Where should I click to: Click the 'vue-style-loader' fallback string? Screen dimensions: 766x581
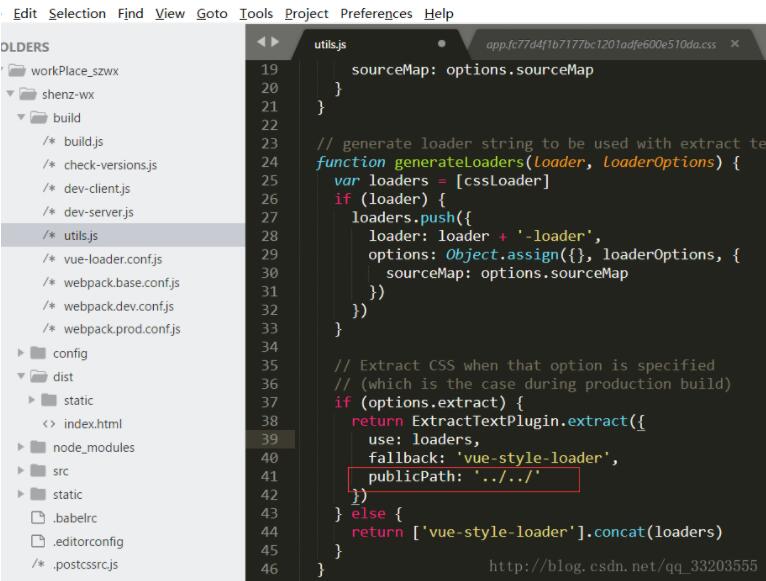coord(533,458)
